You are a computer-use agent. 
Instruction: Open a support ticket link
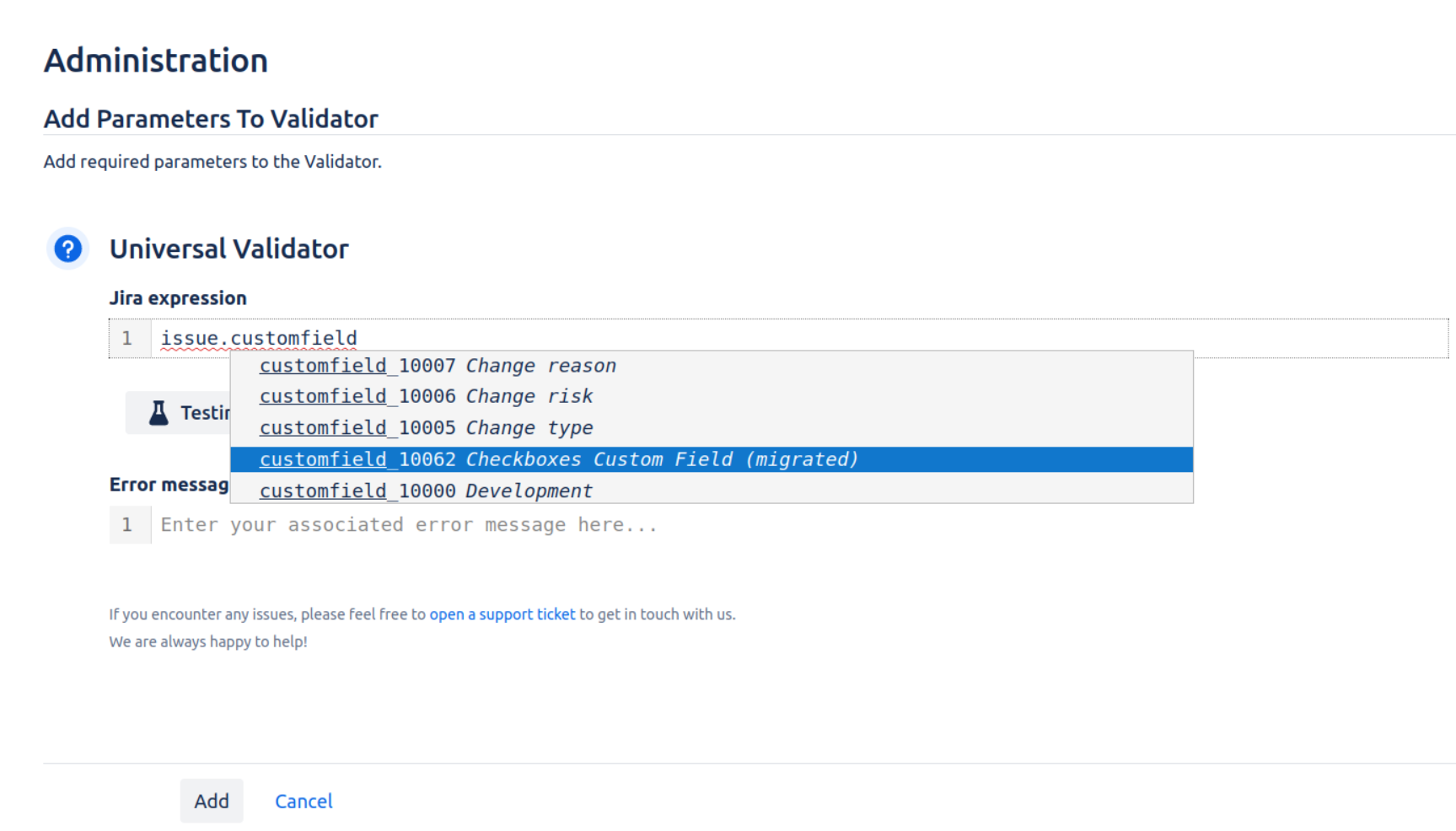[502, 614]
